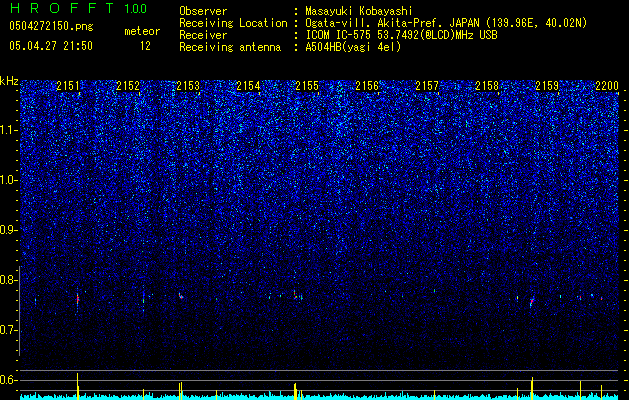
Task: Click the 2153 time marker
Action: tap(188, 86)
